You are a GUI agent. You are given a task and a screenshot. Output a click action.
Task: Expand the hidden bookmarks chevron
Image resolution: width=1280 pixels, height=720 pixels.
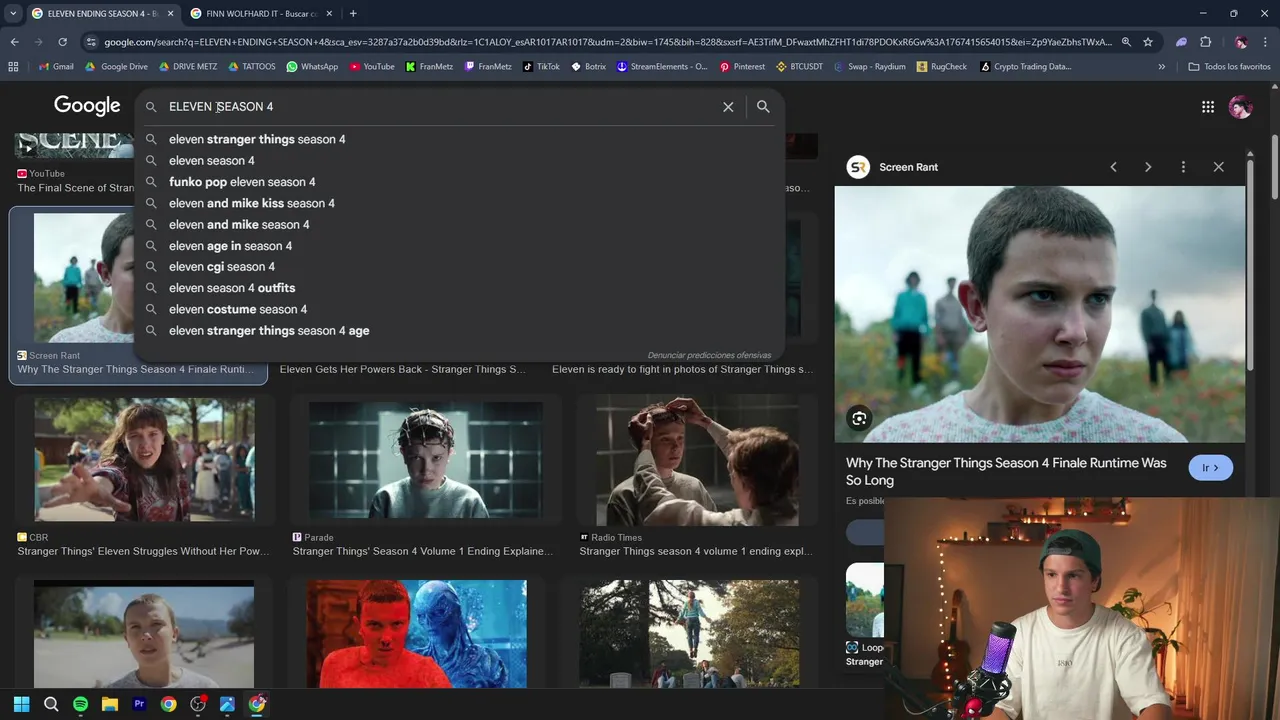click(1161, 67)
